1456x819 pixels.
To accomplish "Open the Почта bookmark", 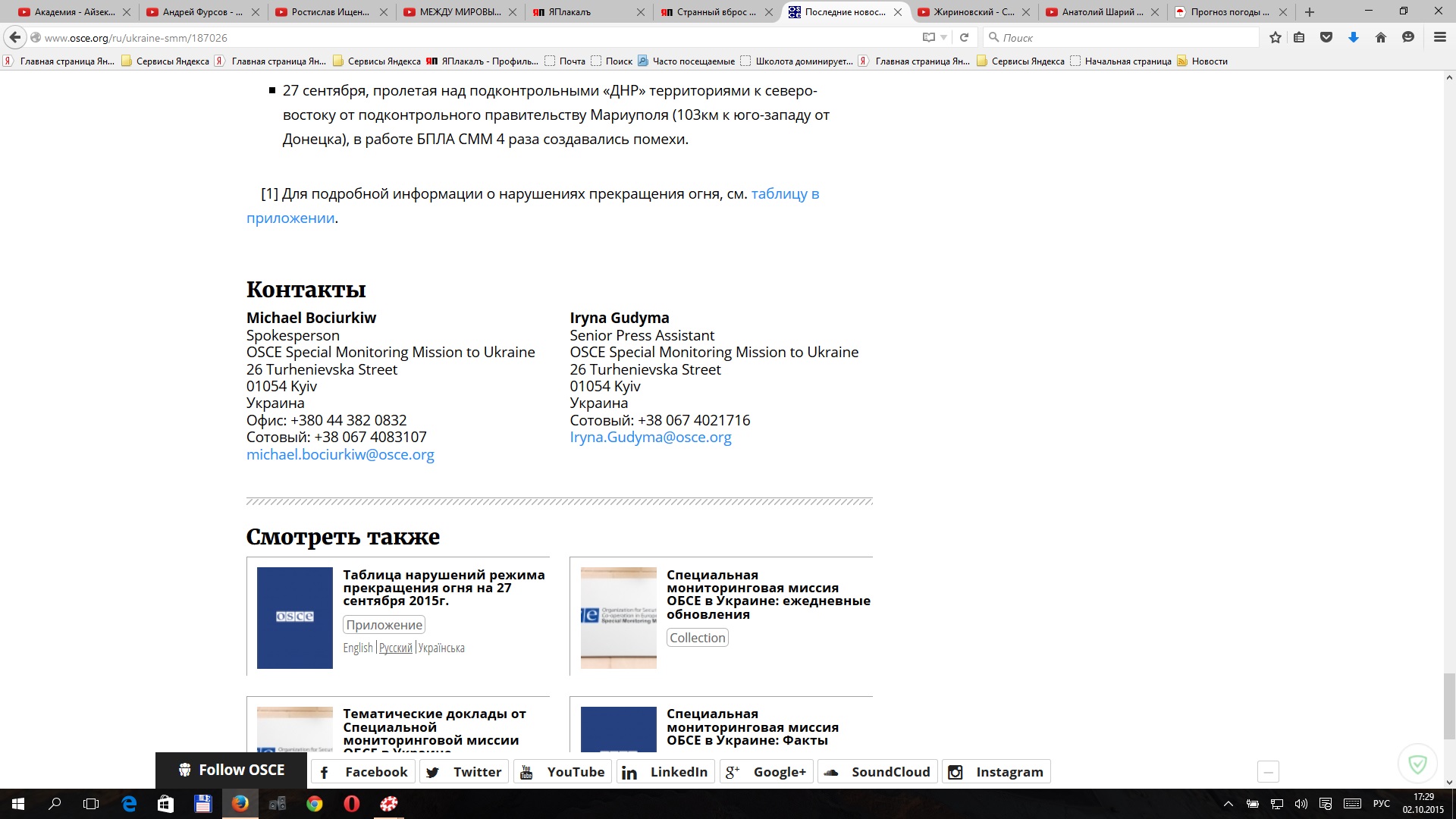I will pos(565,61).
